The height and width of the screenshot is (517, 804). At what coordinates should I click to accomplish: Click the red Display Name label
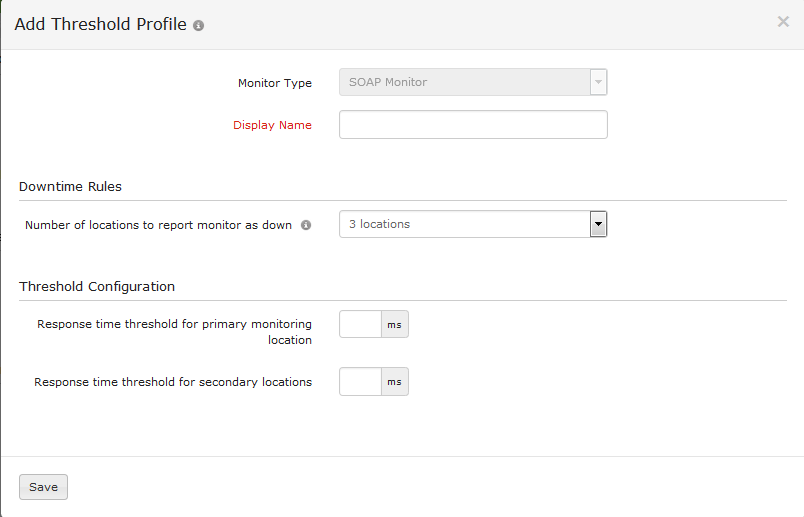272,125
